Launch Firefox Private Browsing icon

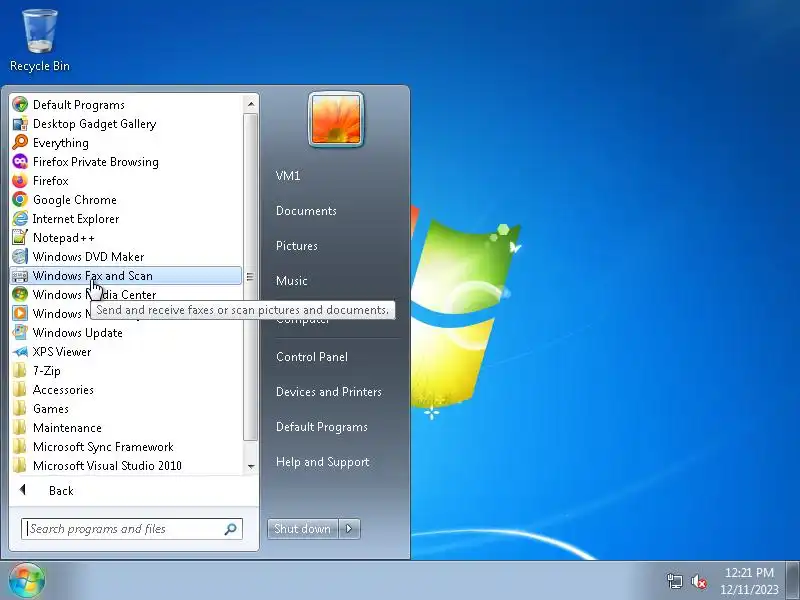pos(20,162)
